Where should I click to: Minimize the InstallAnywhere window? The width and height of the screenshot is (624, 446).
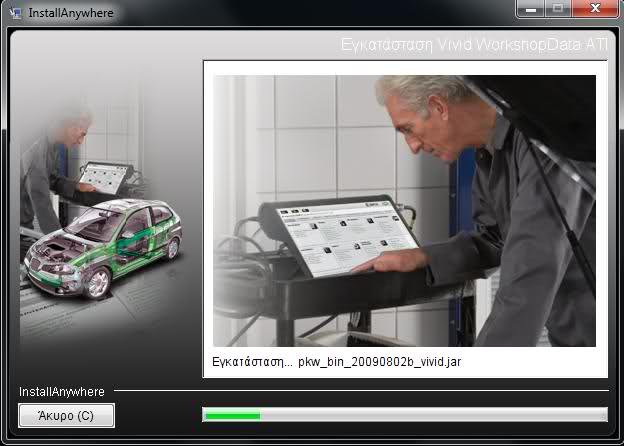point(531,10)
